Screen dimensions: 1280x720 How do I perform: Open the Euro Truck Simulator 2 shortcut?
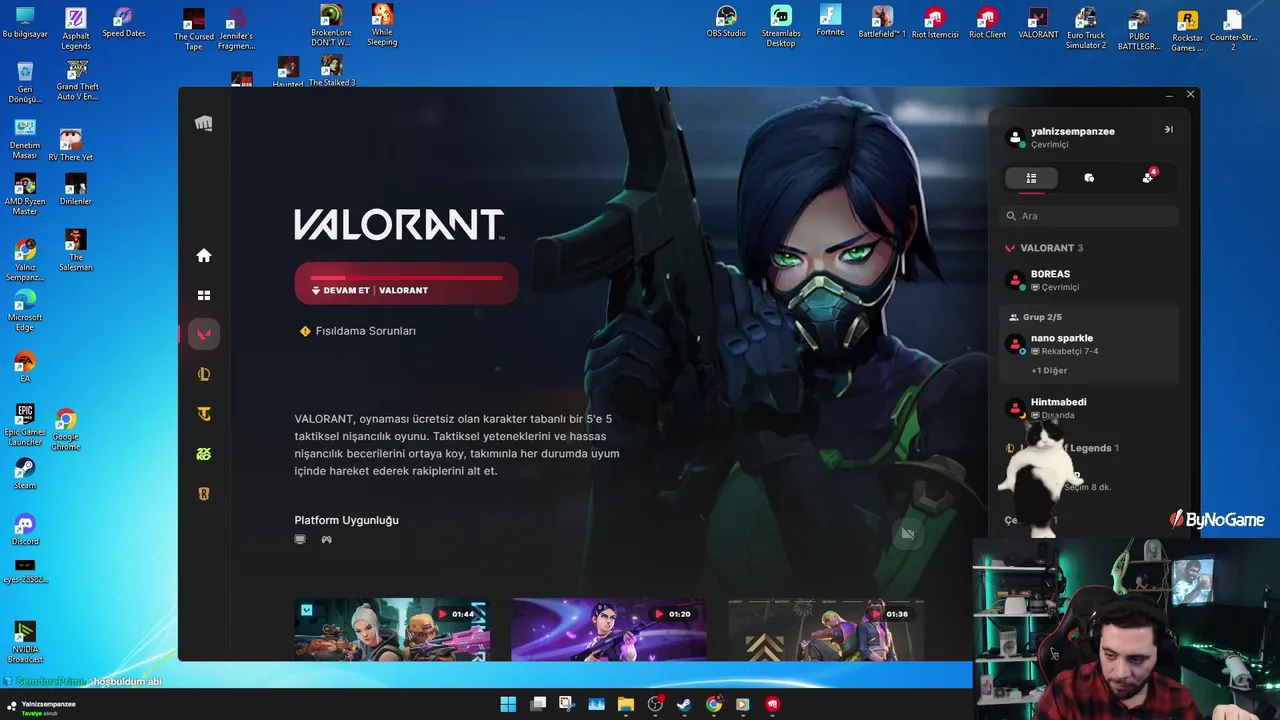click(1086, 28)
